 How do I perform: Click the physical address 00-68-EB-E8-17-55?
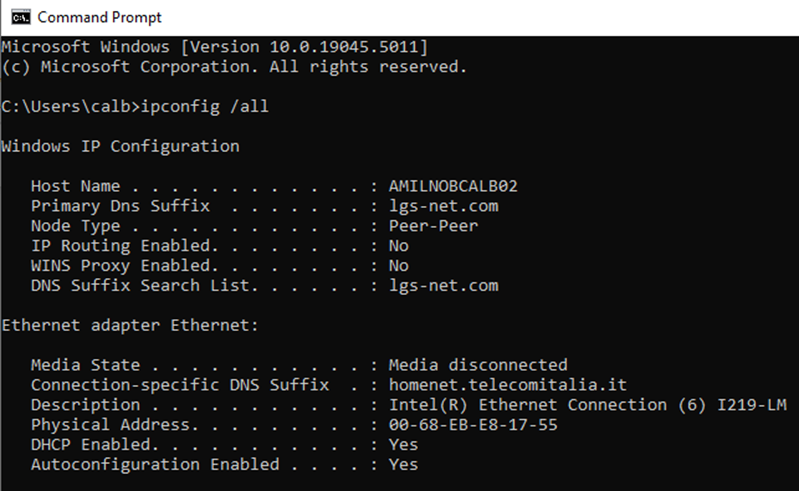coord(473,425)
